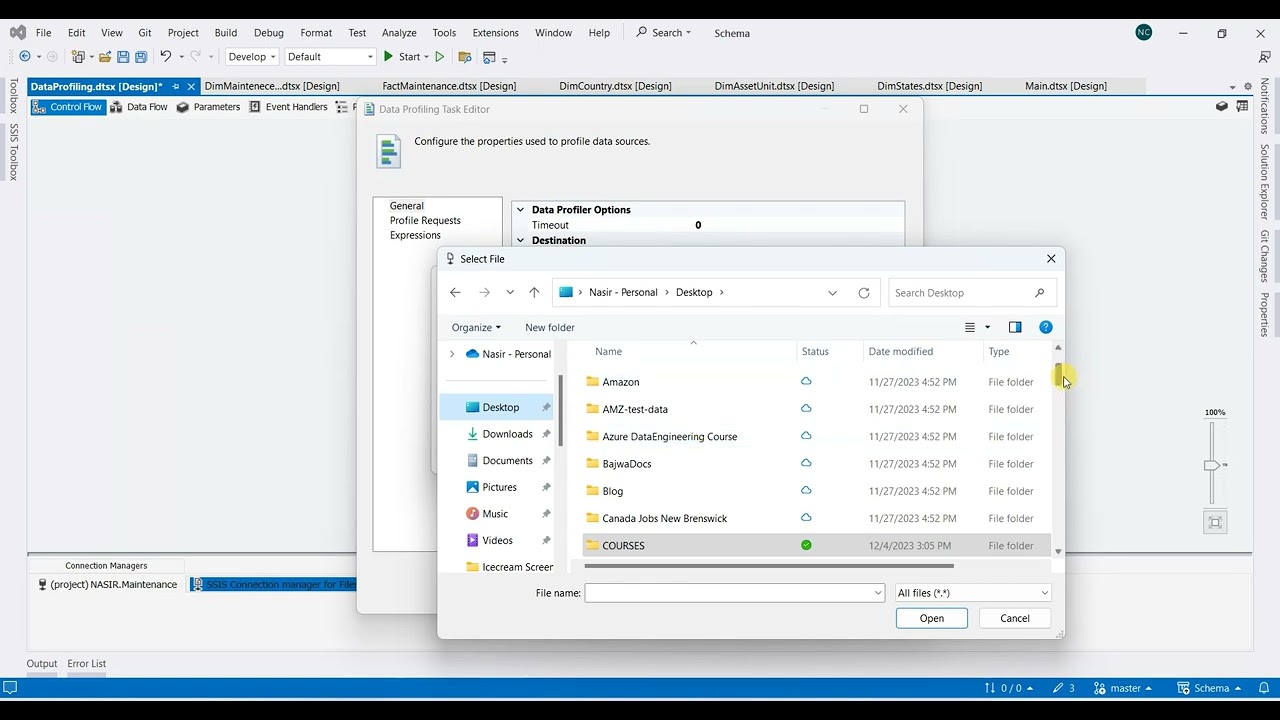Click the Refresh icon in the address bar
Screen dimensions: 1280x720
click(x=864, y=293)
